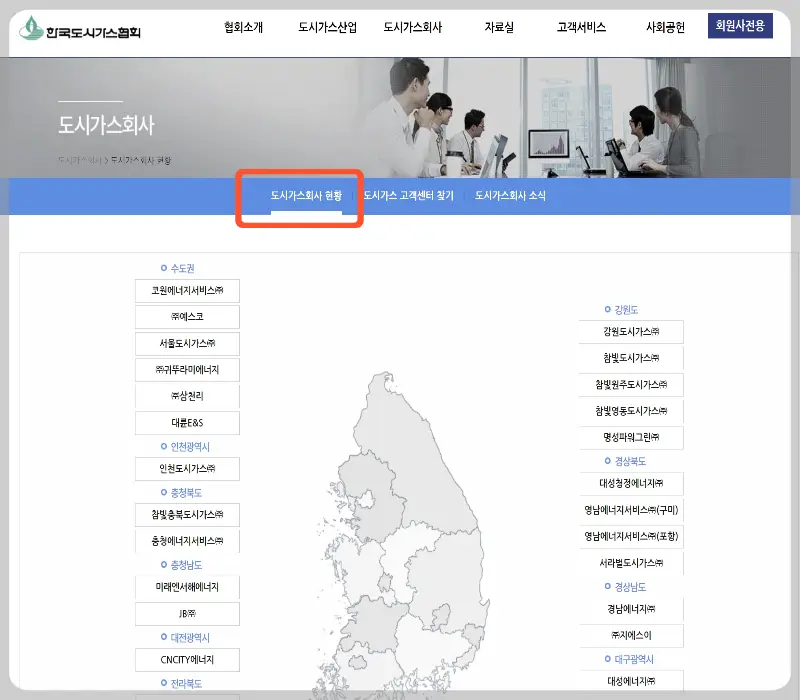
Task: Open CNCITY에너지 company link
Action: coord(187,660)
